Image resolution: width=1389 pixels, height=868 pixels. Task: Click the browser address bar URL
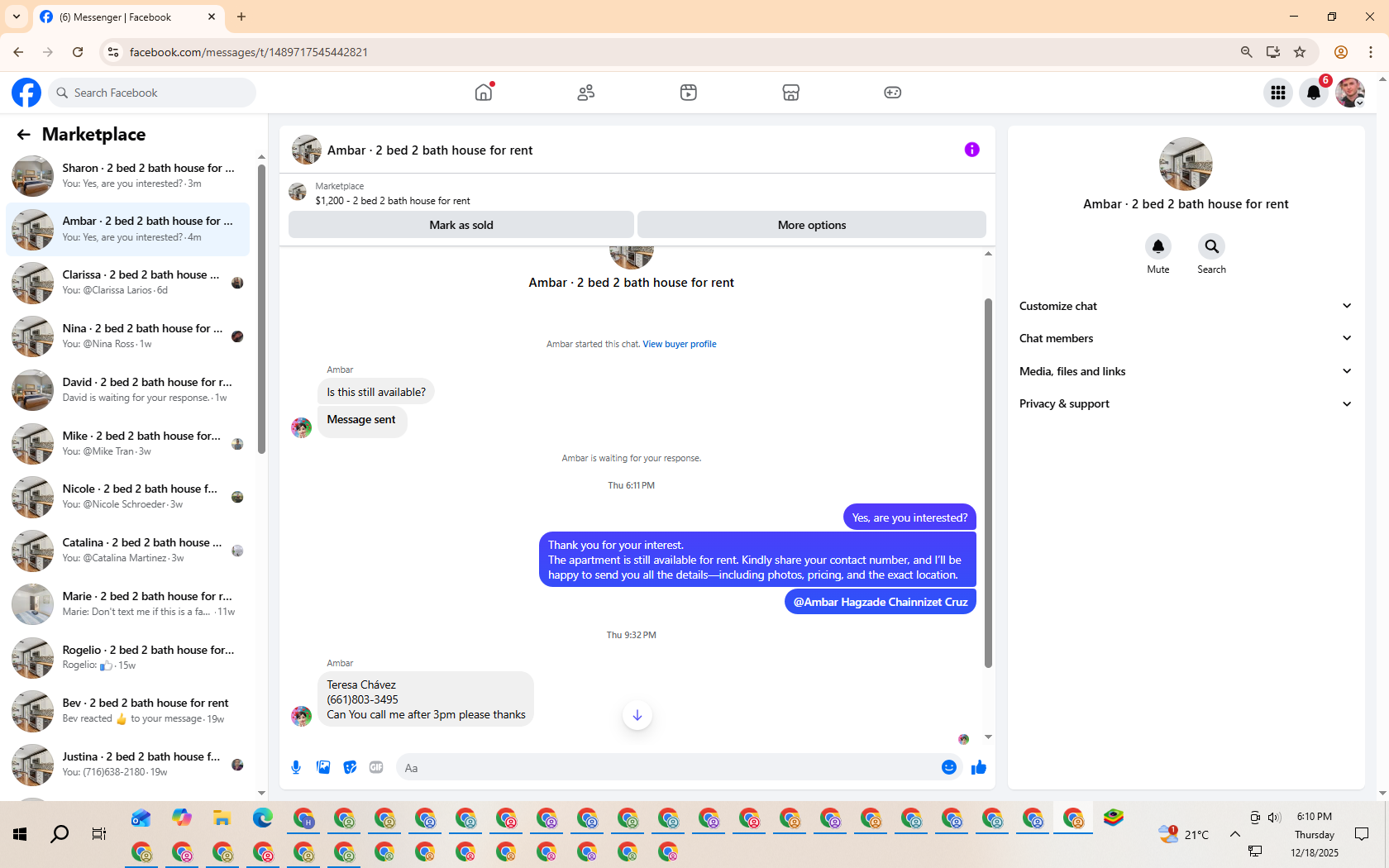coord(249,52)
